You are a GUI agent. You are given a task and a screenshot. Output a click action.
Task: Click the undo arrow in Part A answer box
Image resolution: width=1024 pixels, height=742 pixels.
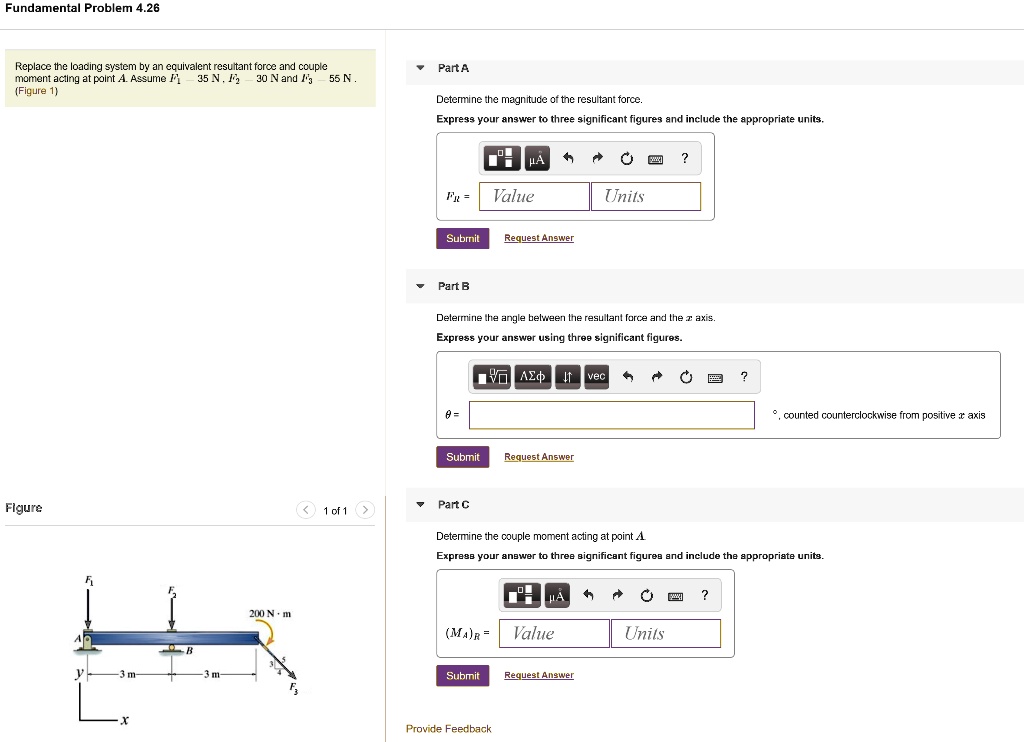click(x=568, y=156)
